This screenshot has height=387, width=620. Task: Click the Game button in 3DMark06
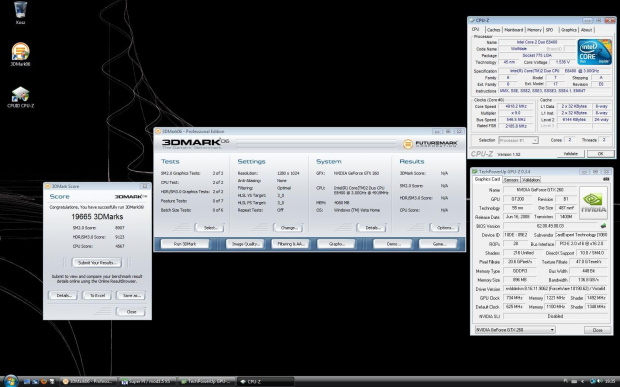[439, 244]
